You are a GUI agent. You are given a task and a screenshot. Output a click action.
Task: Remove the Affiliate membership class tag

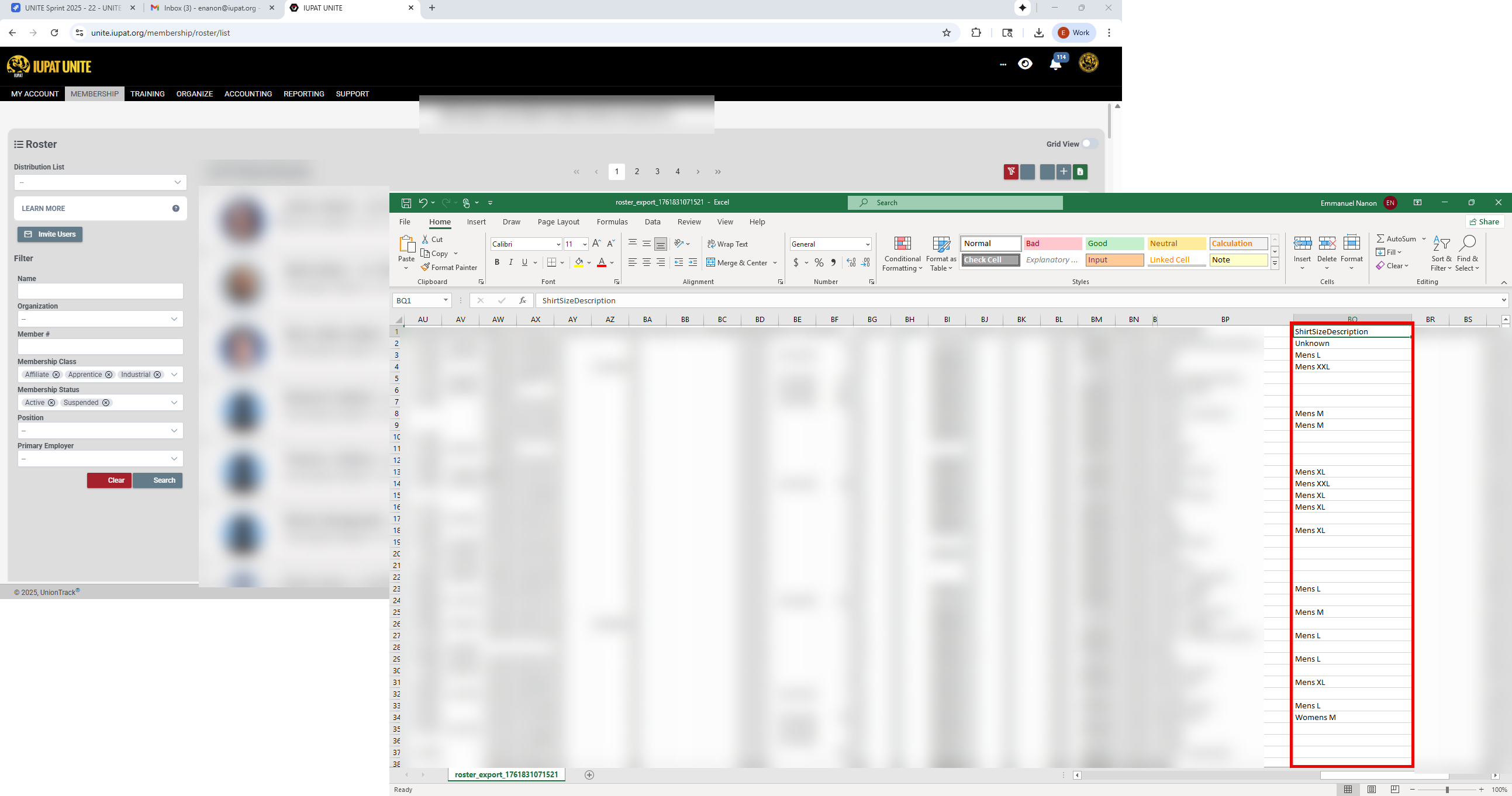56,375
